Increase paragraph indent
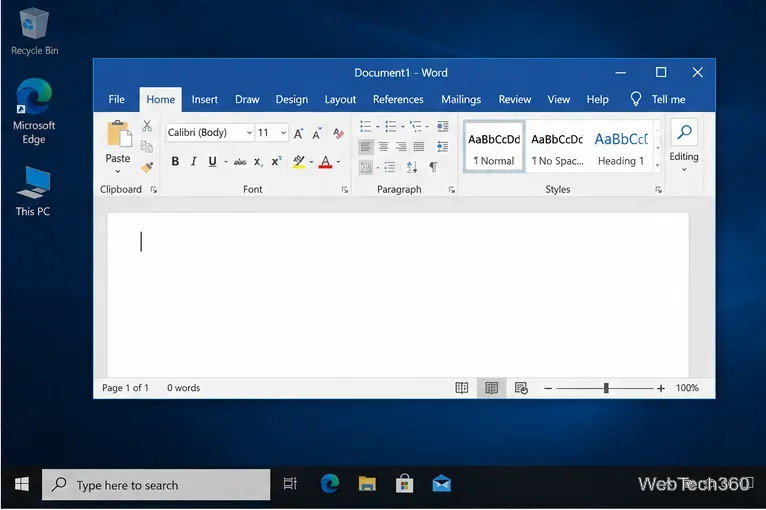 443,146
